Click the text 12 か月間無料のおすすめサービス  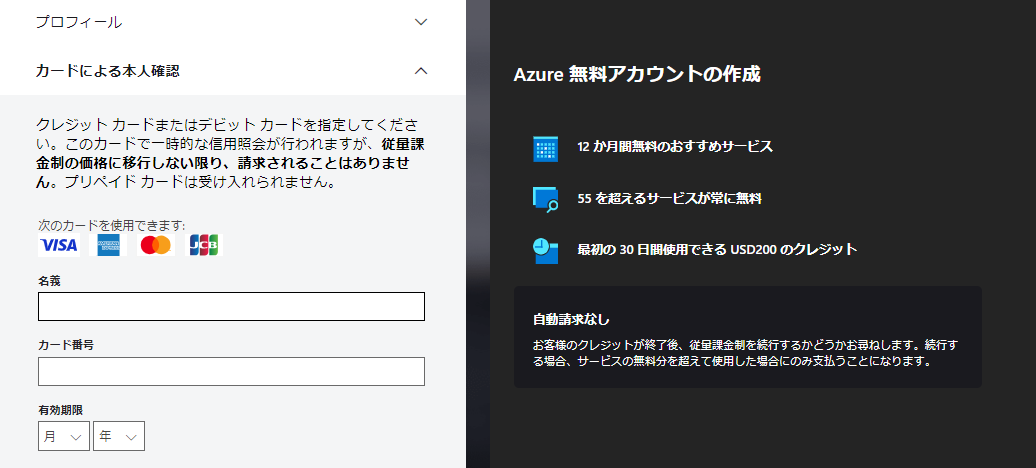tap(675, 147)
